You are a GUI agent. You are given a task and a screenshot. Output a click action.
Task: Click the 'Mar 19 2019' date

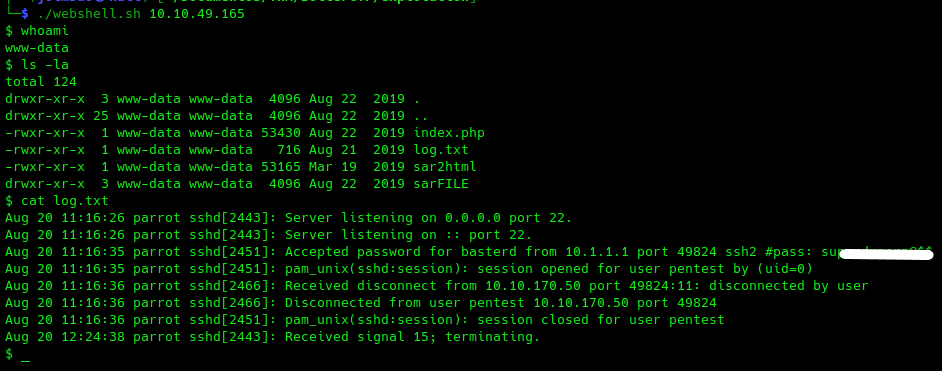[357, 167]
